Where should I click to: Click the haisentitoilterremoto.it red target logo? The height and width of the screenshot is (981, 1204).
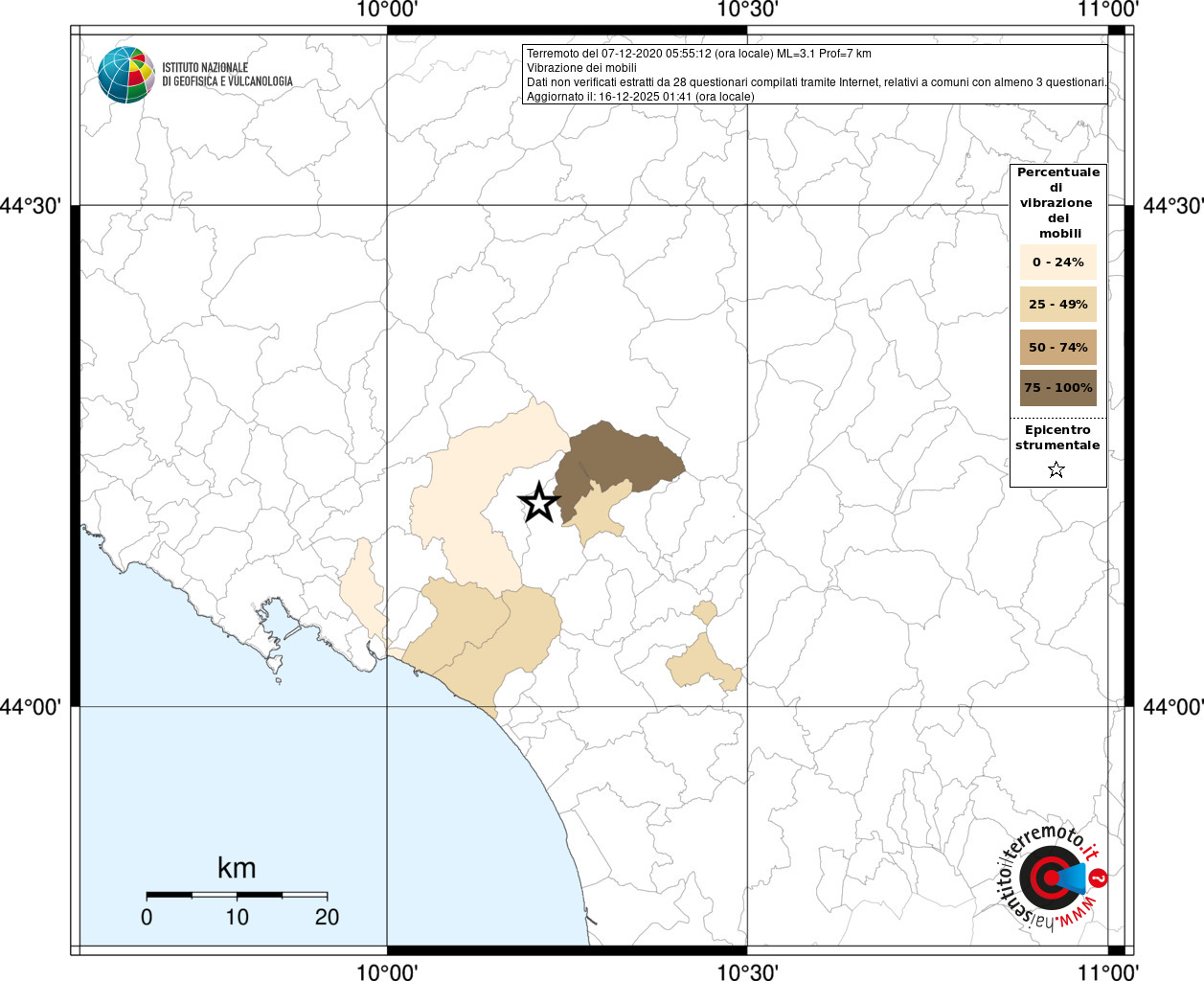[1051, 878]
